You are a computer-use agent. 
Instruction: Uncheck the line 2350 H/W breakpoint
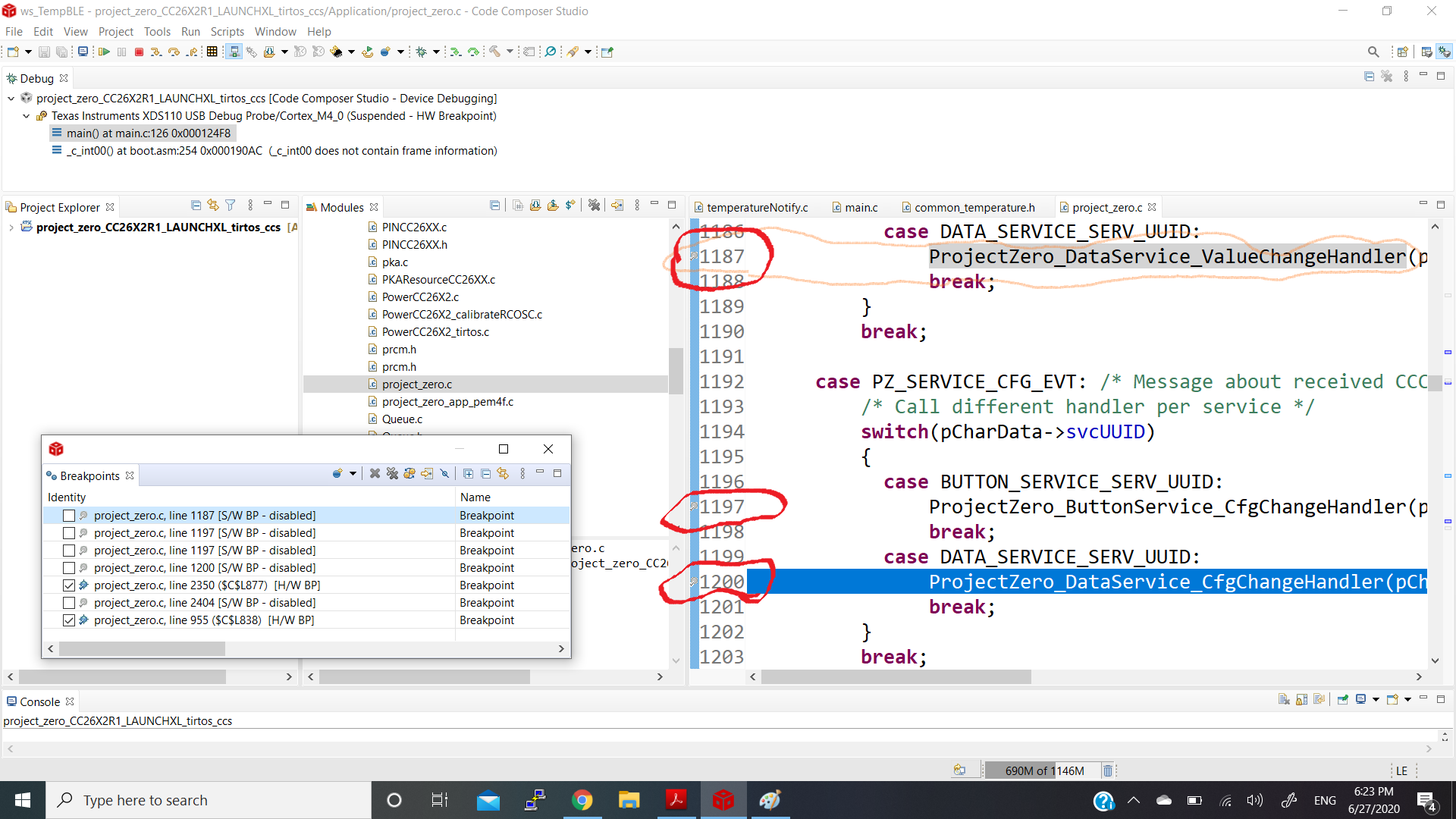[69, 585]
